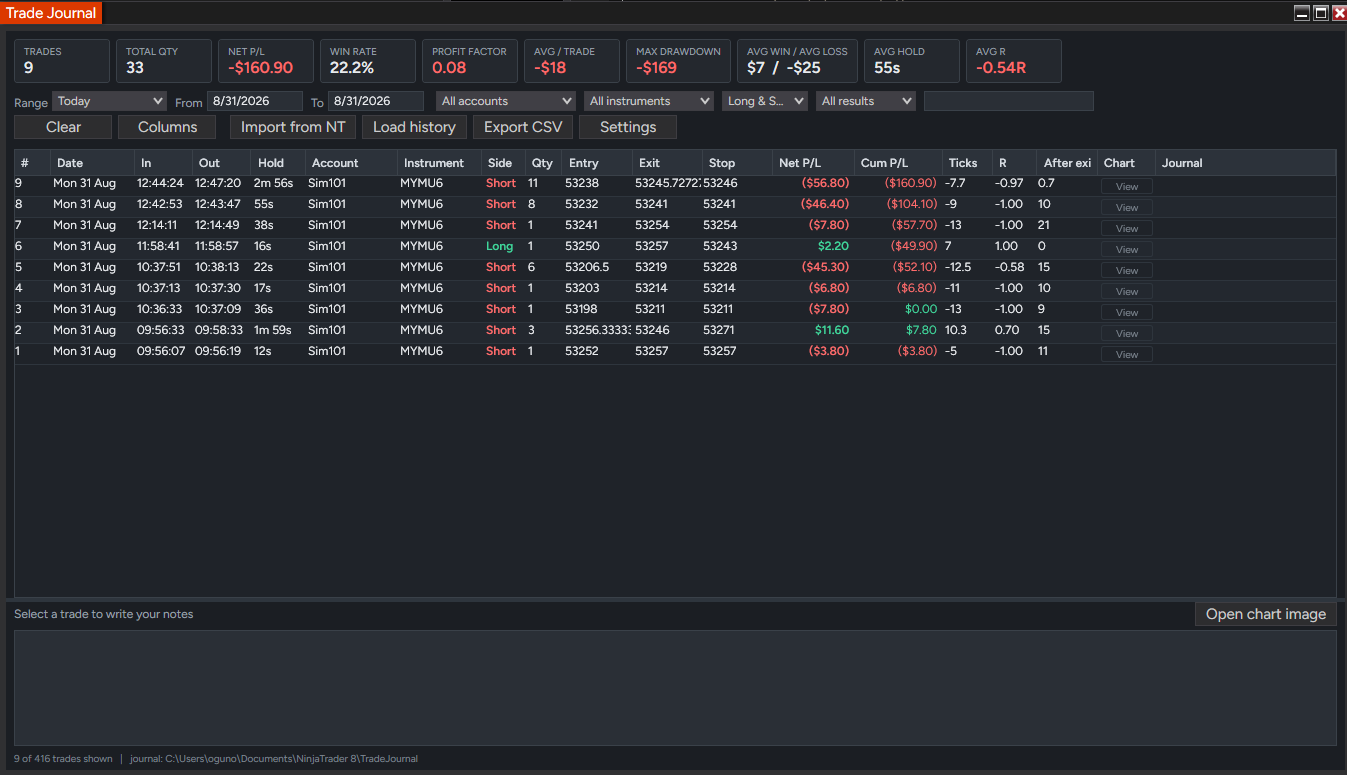Click the AVG R stat card
1347x775 pixels.
pyautogui.click(x=1013, y=61)
